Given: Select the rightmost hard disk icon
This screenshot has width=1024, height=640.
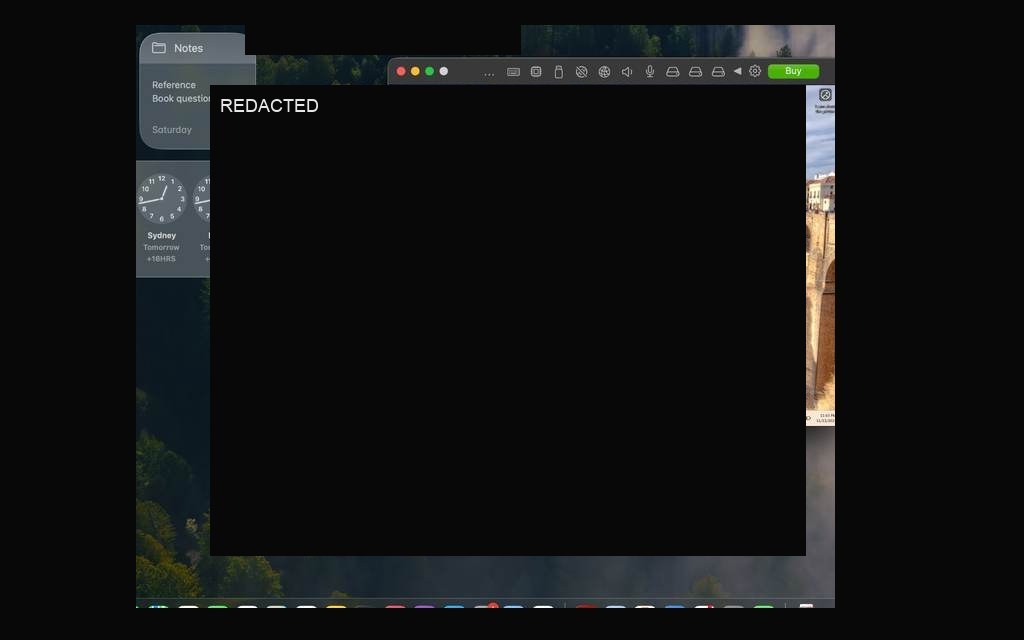Looking at the screenshot, I should (718, 72).
